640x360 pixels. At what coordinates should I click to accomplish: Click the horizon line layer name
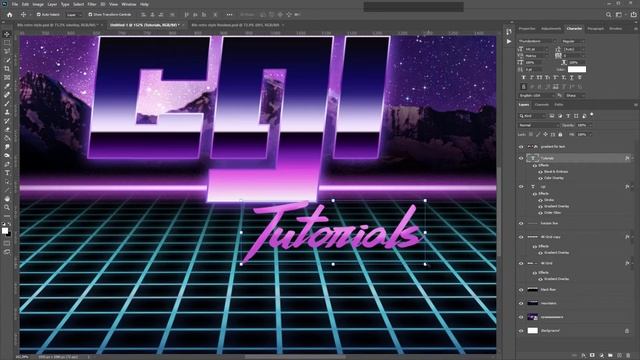pyautogui.click(x=549, y=224)
